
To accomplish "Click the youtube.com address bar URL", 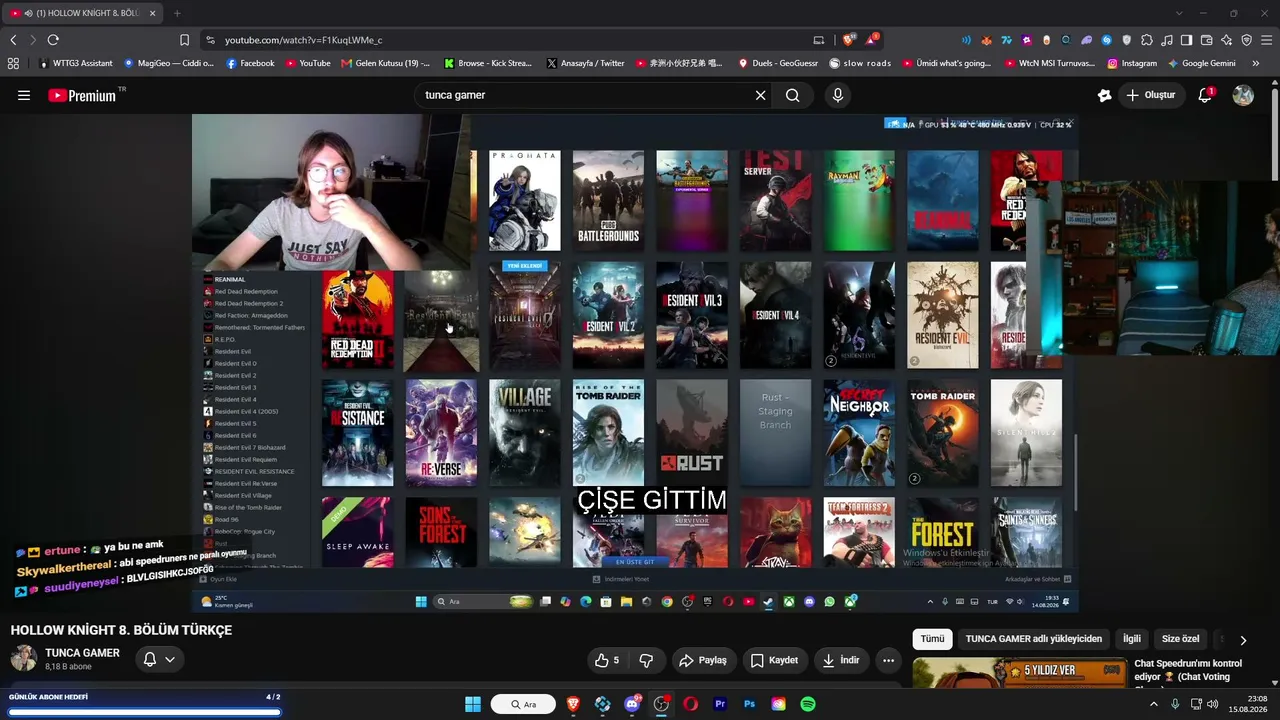I will coord(303,40).
